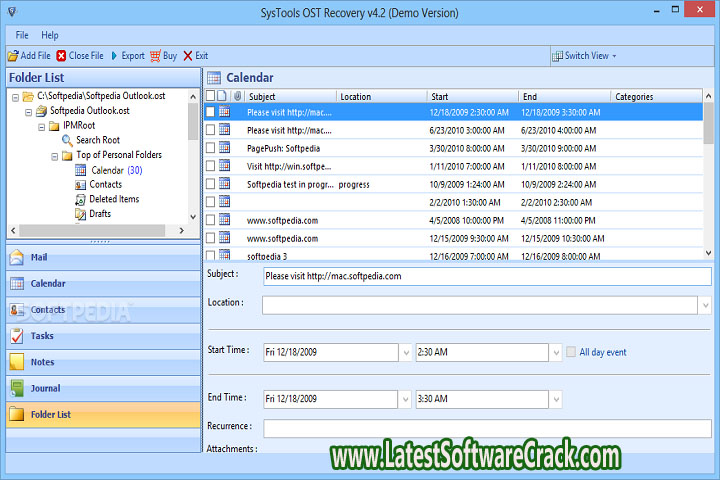Open the File menu

22,35
